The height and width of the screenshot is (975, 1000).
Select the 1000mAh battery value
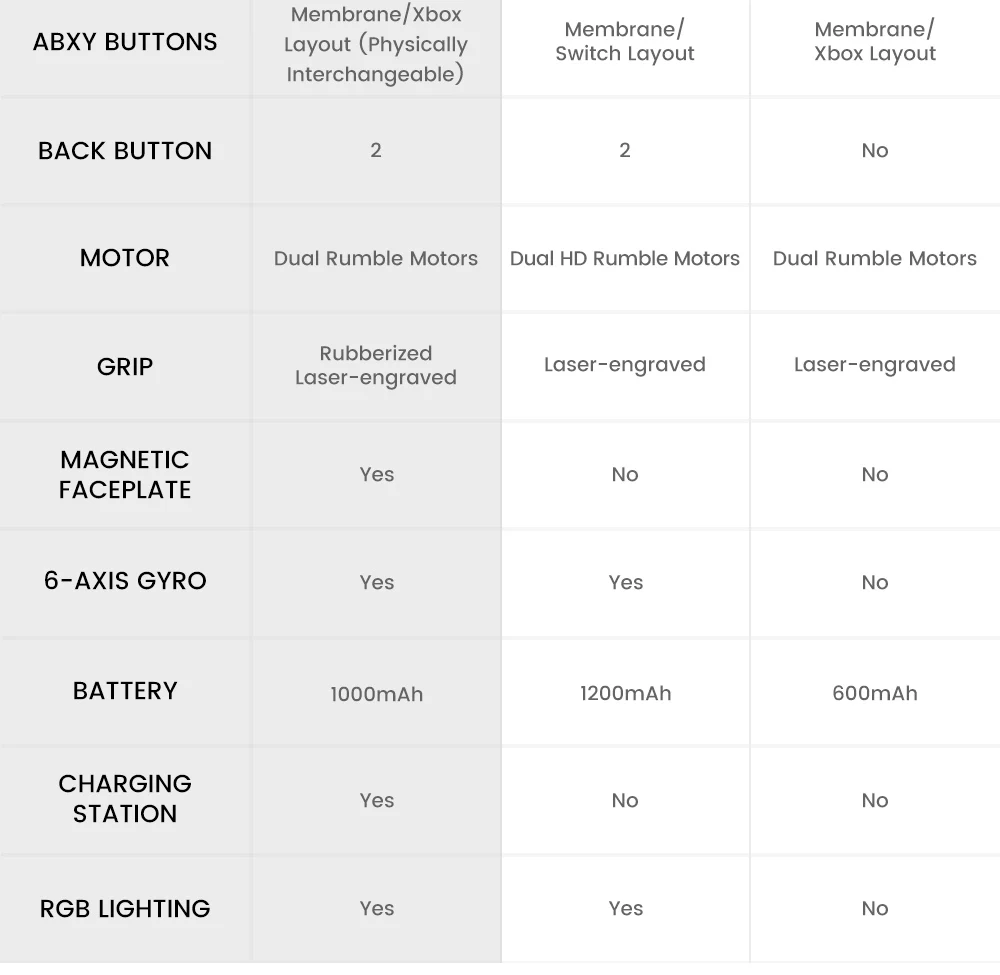376,693
